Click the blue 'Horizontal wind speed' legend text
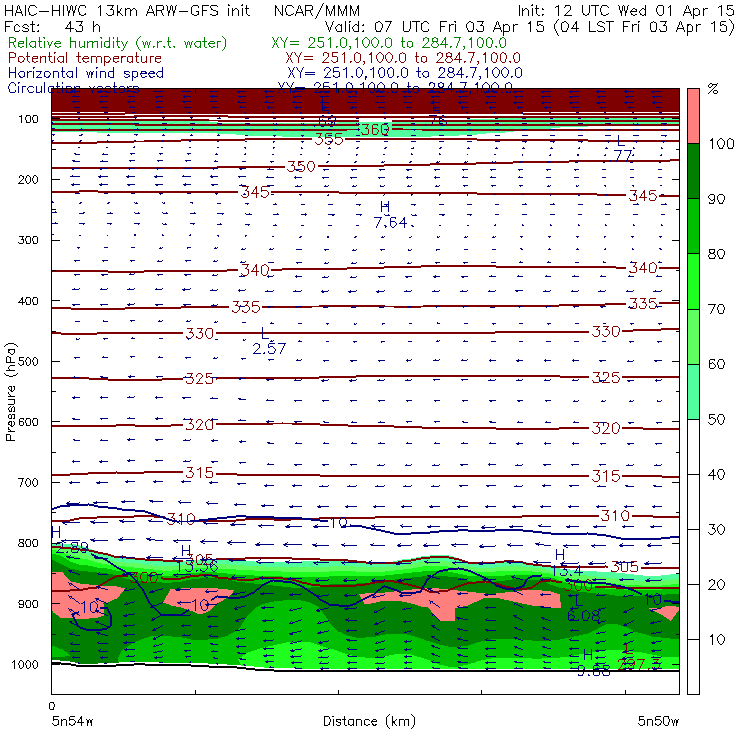 click(x=86, y=73)
